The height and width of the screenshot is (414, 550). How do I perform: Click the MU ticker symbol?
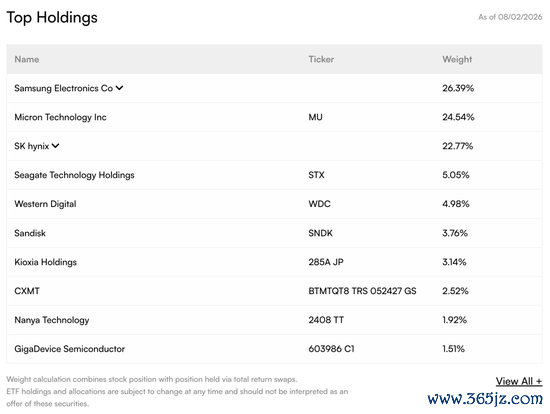pos(315,117)
